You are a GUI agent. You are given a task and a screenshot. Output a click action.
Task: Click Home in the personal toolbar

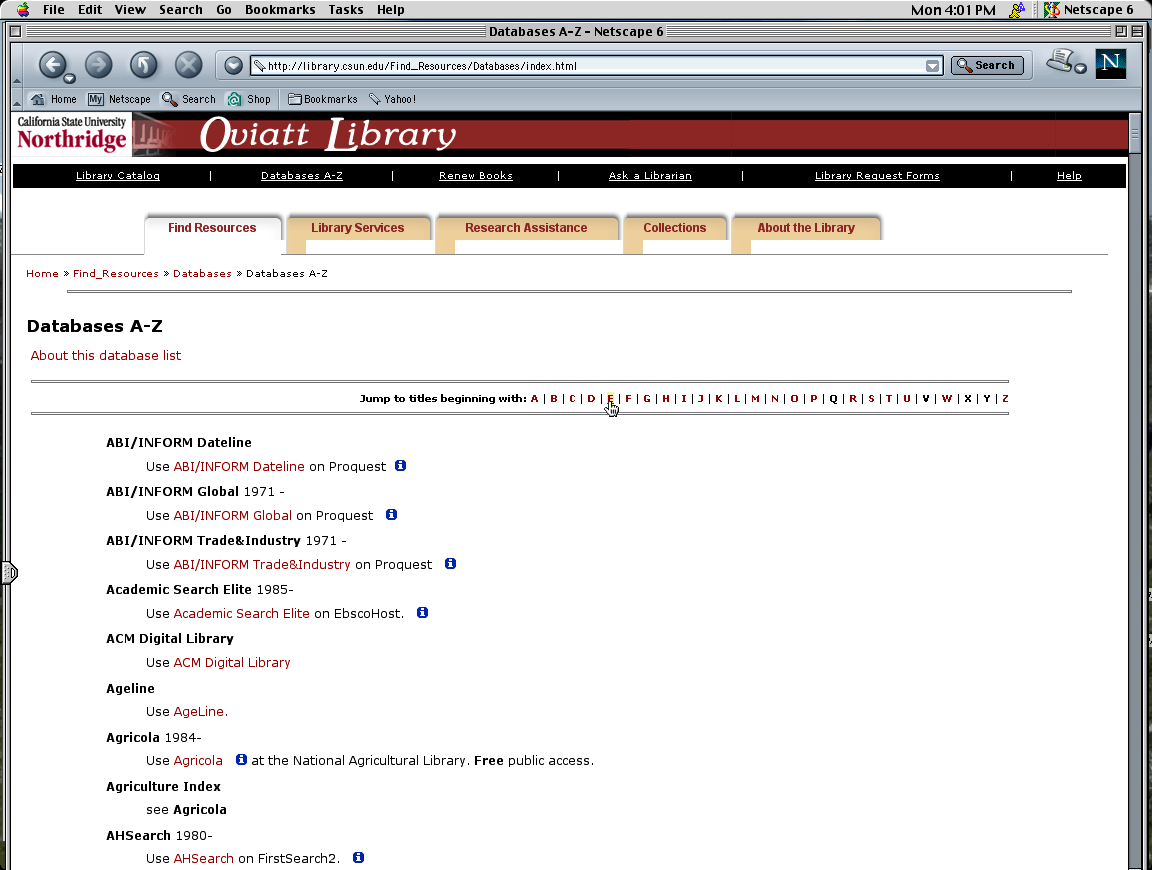(53, 99)
